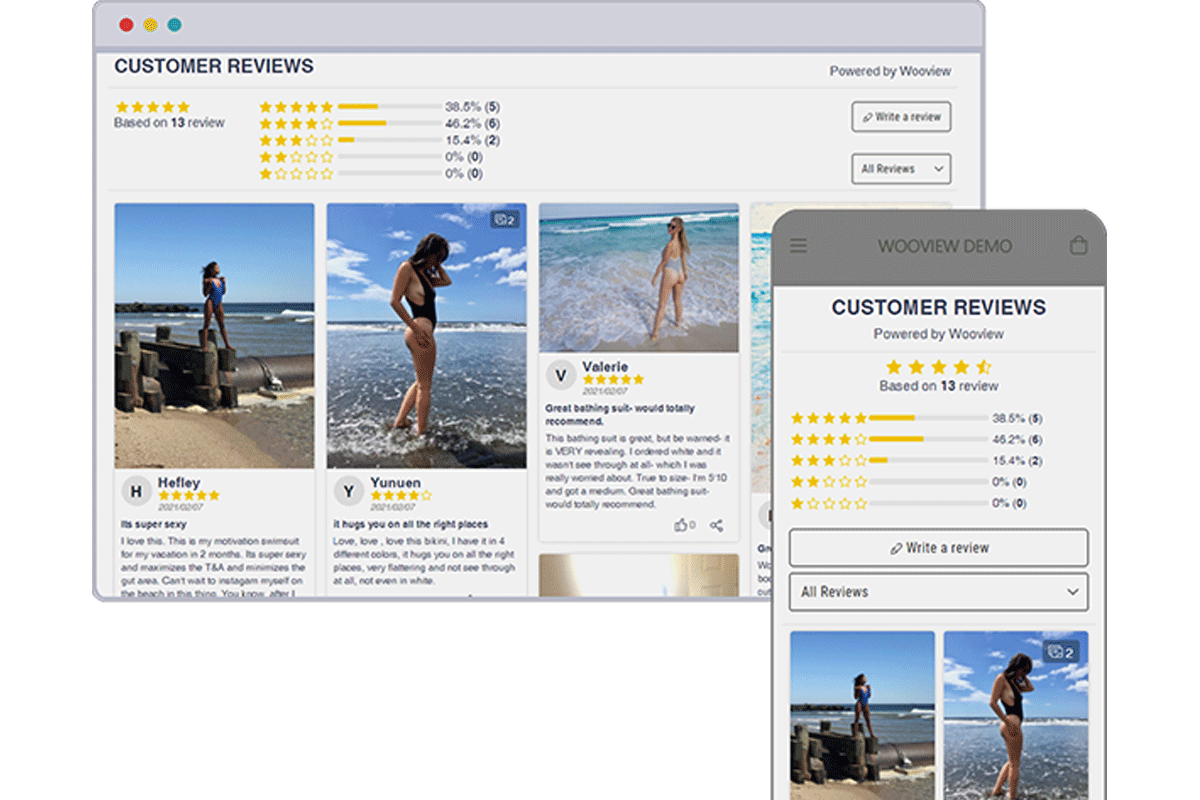Filter by the 3-star row in desktop summary
This screenshot has height=800, width=1200.
coord(389,141)
